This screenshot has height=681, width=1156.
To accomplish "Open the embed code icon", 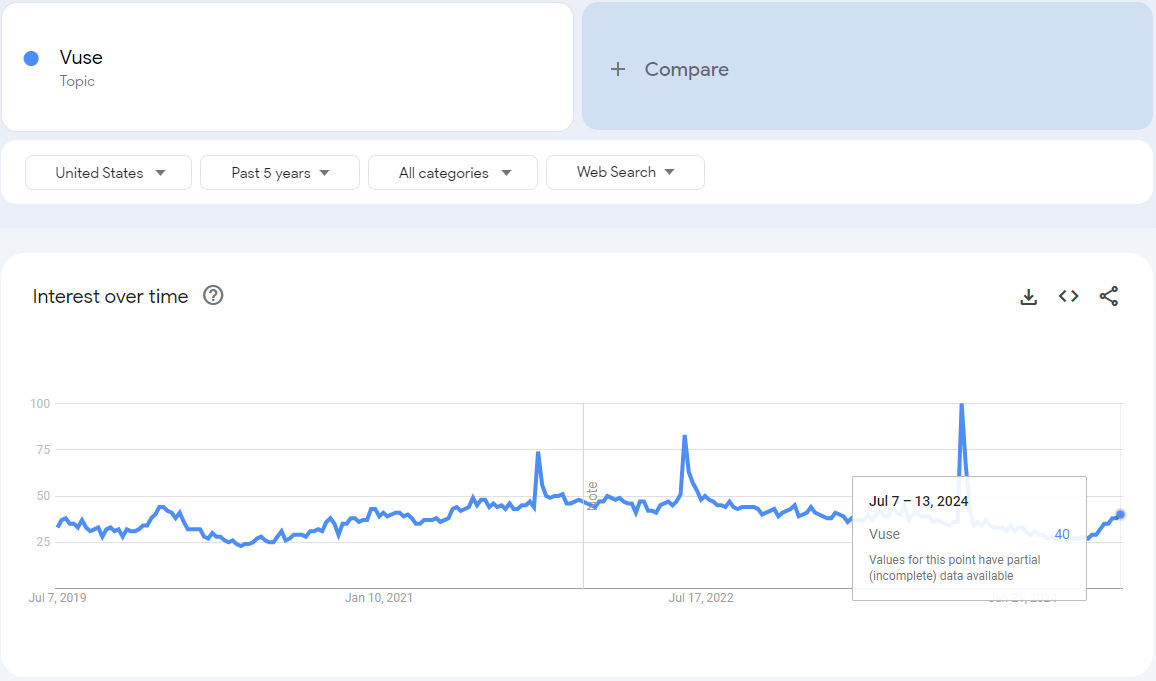I will [1068, 296].
